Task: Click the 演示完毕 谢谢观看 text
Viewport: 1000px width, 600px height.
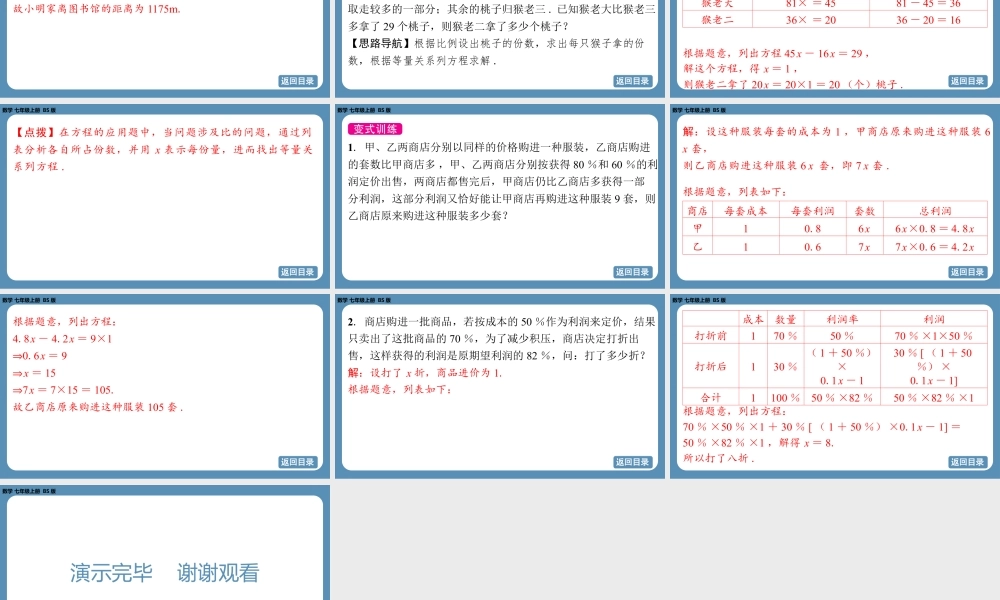Action: point(165,572)
